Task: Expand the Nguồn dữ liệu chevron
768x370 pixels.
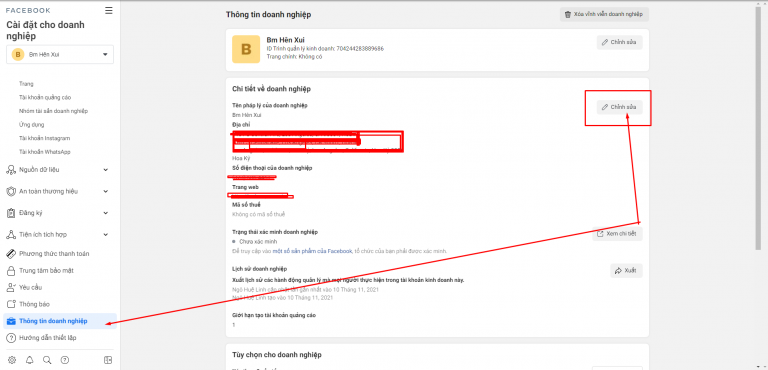Action: 106,170
